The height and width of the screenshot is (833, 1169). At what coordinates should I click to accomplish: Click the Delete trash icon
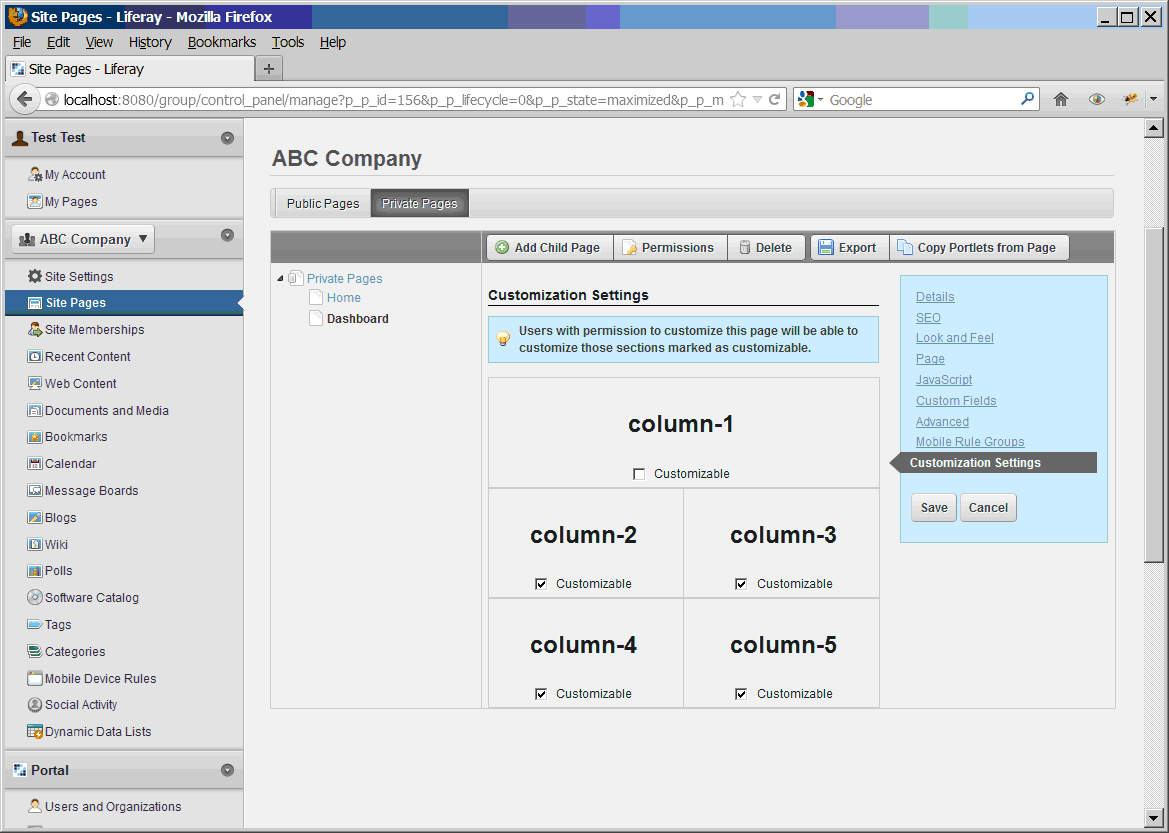pyautogui.click(x=744, y=248)
